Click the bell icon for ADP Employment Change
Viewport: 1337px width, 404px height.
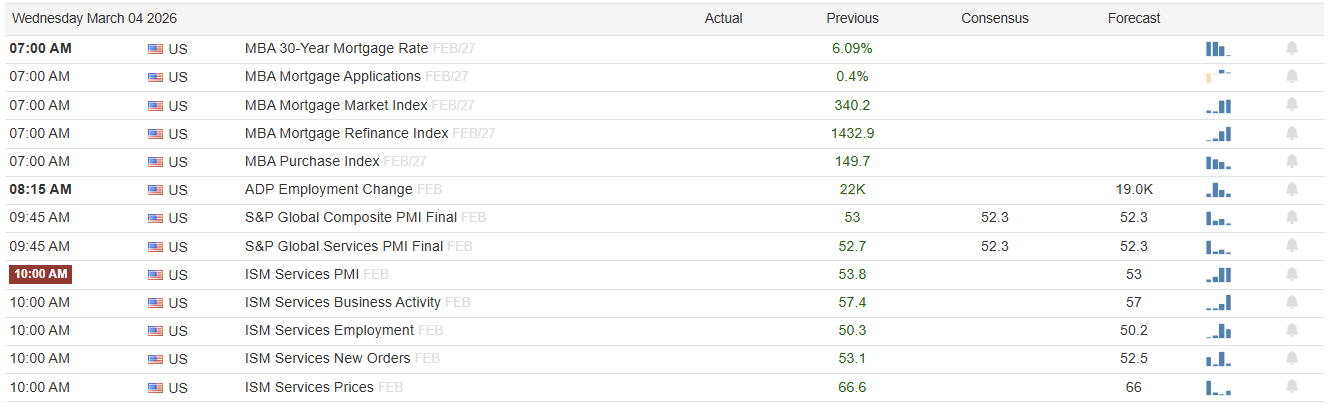point(1292,189)
